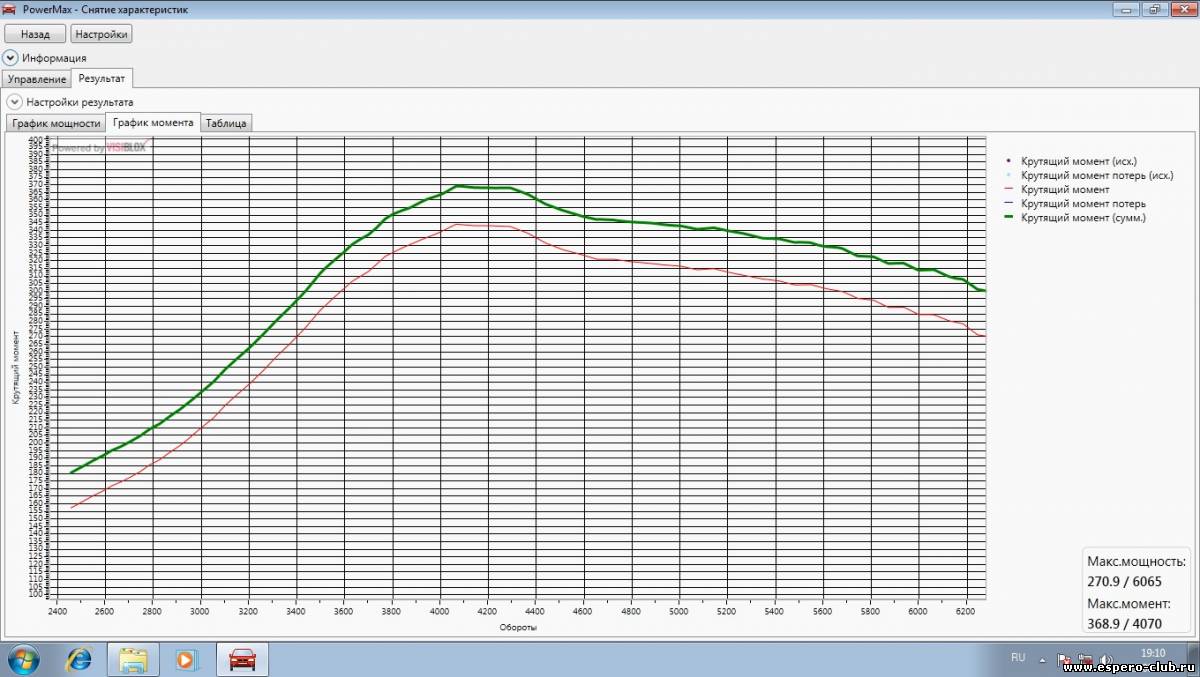Click the Макс.момент: label
Viewport: 1200px width, 677px height.
click(x=1129, y=604)
